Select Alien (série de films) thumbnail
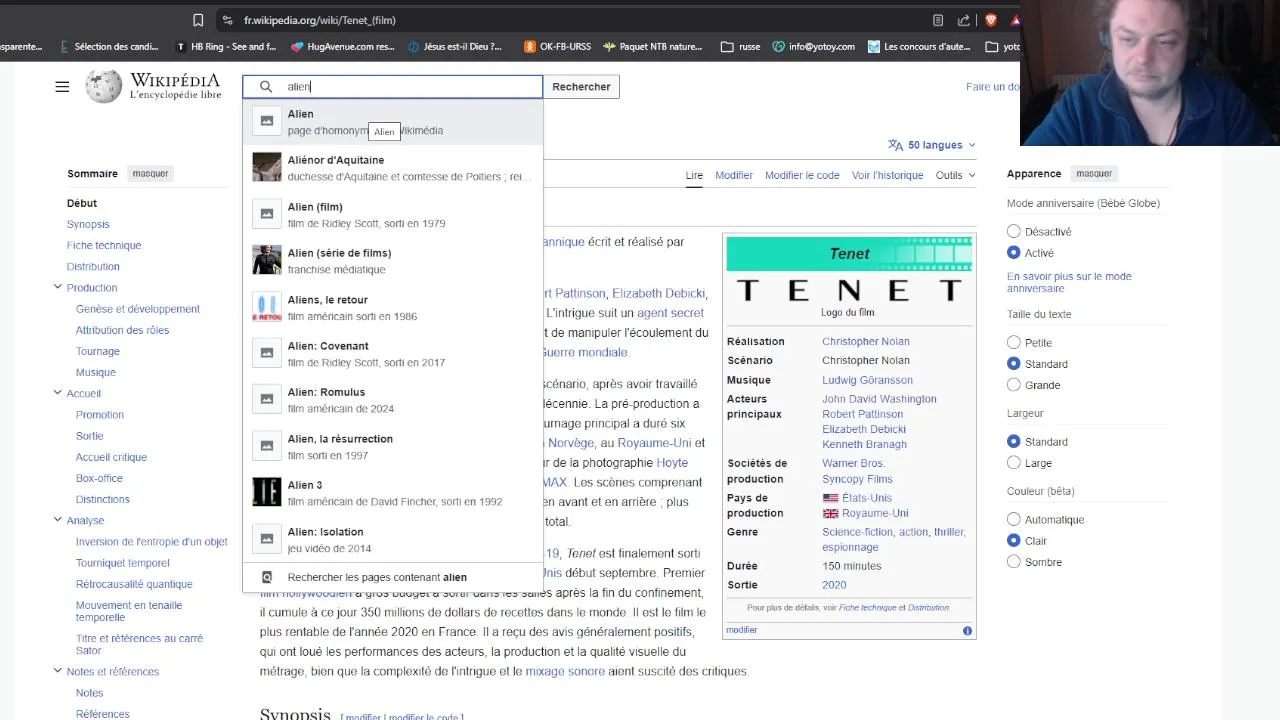Screen dimensions: 1280x720 (x=267, y=260)
